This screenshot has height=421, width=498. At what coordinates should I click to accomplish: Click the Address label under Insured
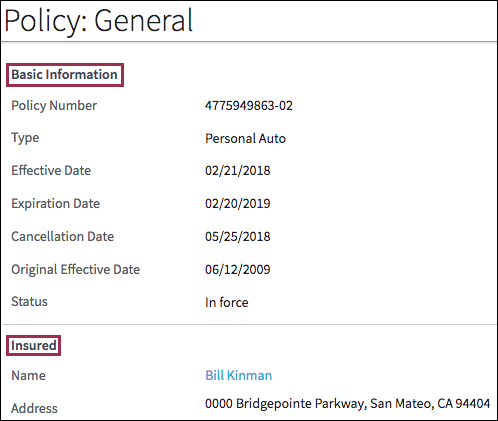(34, 408)
